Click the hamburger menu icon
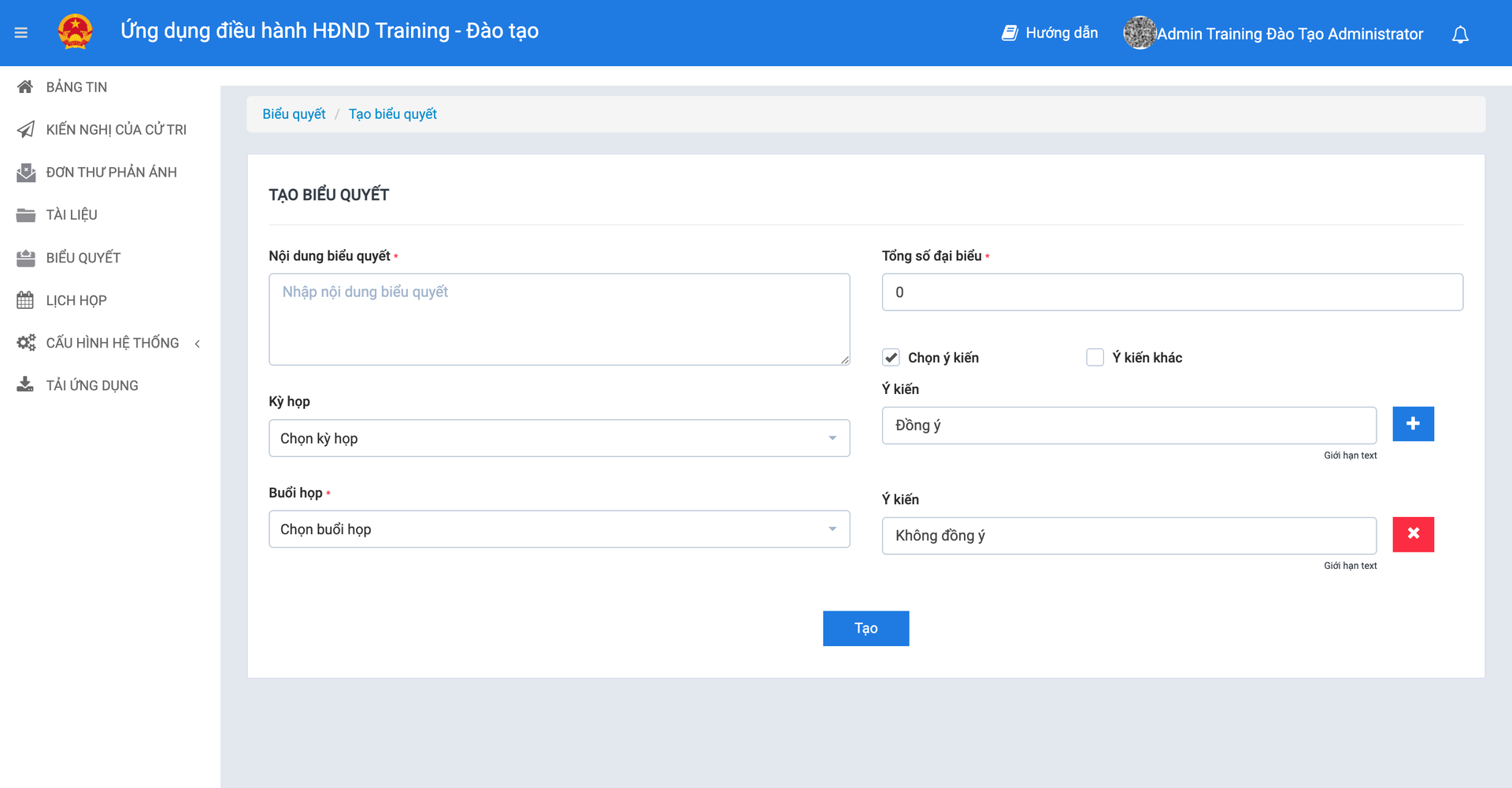Screen dimensions: 1512x788 (21, 33)
